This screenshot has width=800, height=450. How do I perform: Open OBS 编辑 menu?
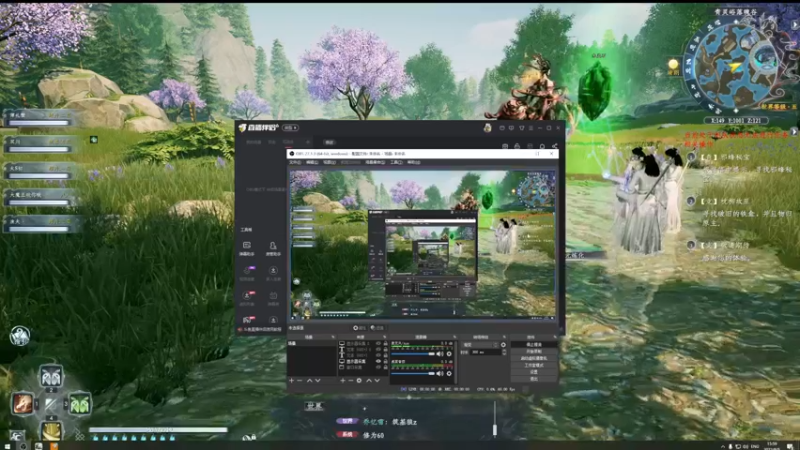[x=312, y=162]
